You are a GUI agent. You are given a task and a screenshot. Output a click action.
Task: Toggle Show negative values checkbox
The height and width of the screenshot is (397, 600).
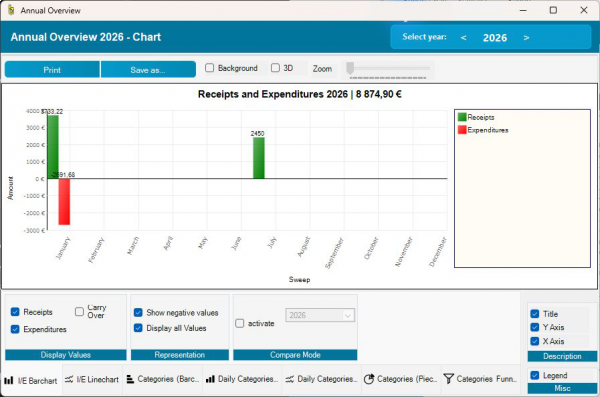[138, 312]
